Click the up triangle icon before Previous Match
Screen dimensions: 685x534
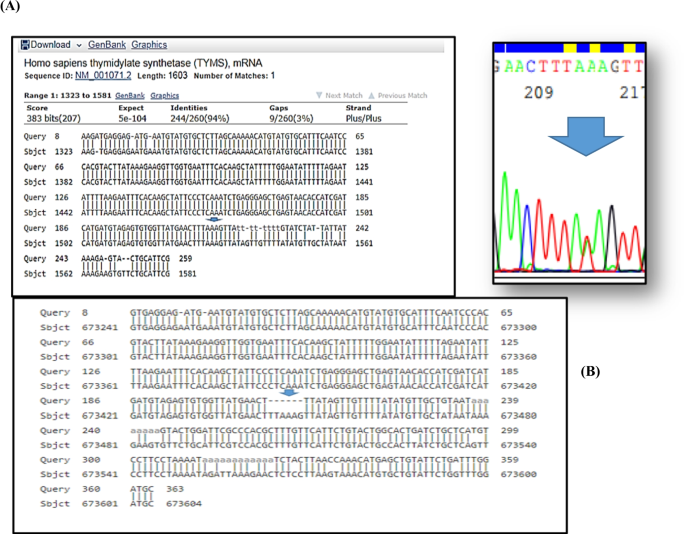click(x=371, y=95)
